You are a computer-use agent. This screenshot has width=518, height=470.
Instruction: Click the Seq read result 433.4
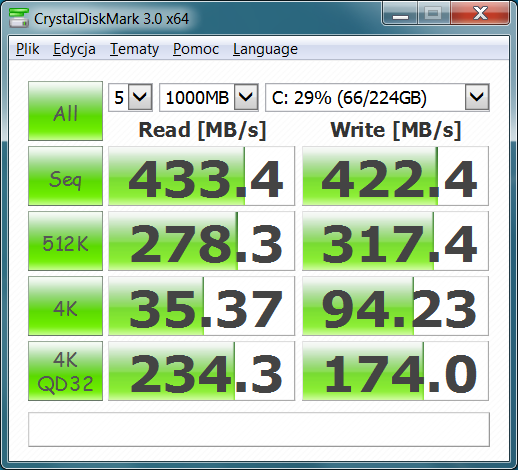(202, 176)
